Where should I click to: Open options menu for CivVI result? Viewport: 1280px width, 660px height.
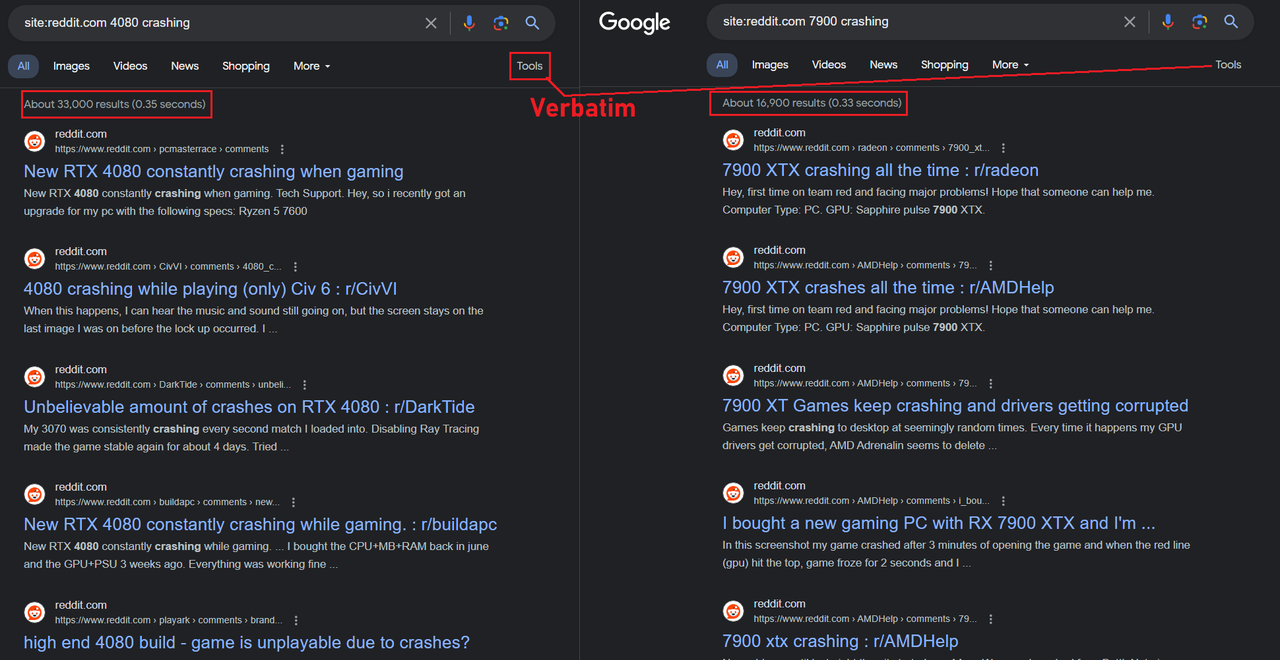[295, 267]
